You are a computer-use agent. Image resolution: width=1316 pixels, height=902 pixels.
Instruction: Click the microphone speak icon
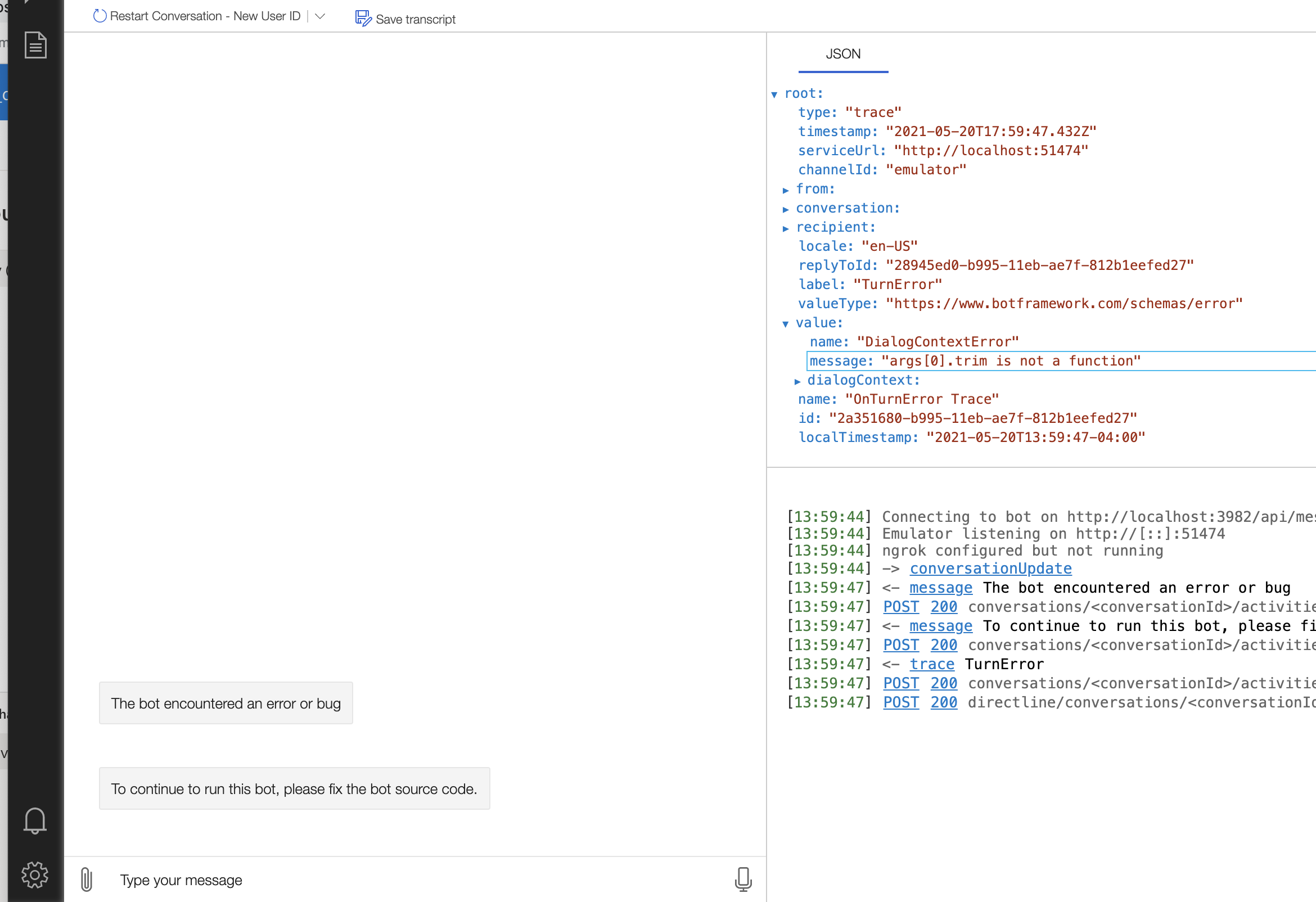(743, 880)
